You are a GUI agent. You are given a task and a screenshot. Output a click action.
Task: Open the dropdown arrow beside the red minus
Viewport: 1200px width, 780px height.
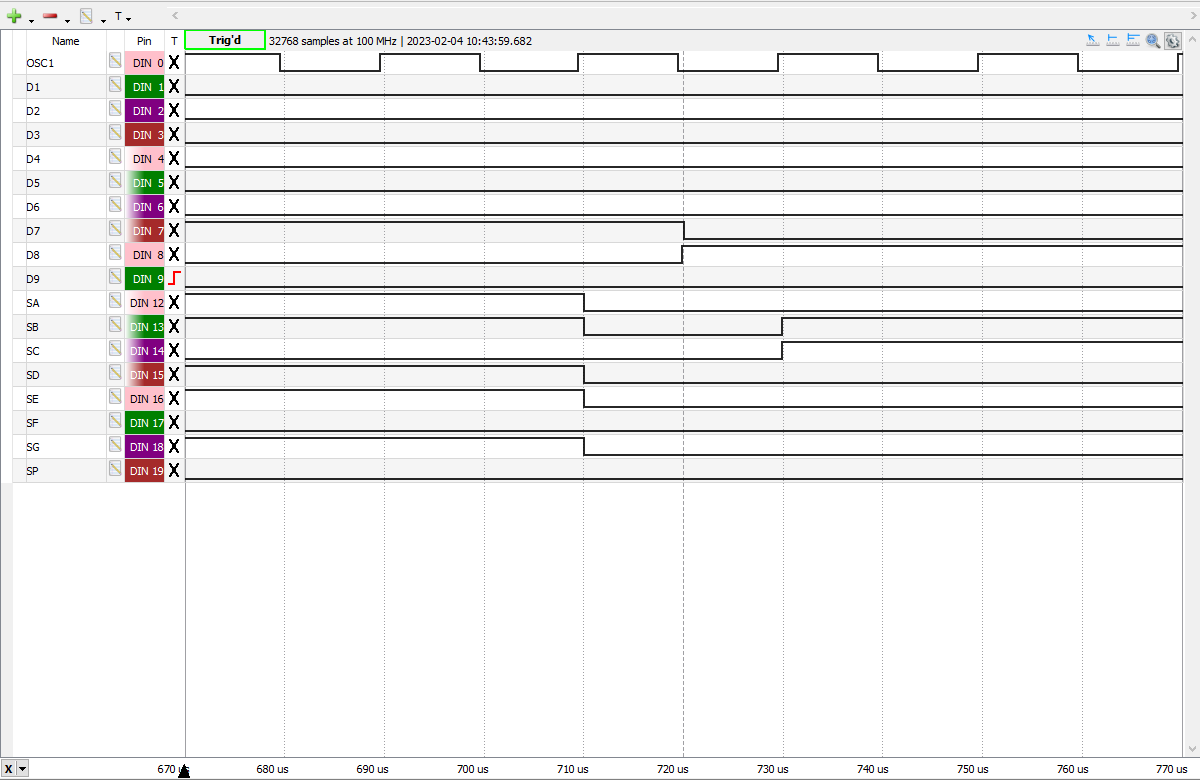(x=66, y=19)
